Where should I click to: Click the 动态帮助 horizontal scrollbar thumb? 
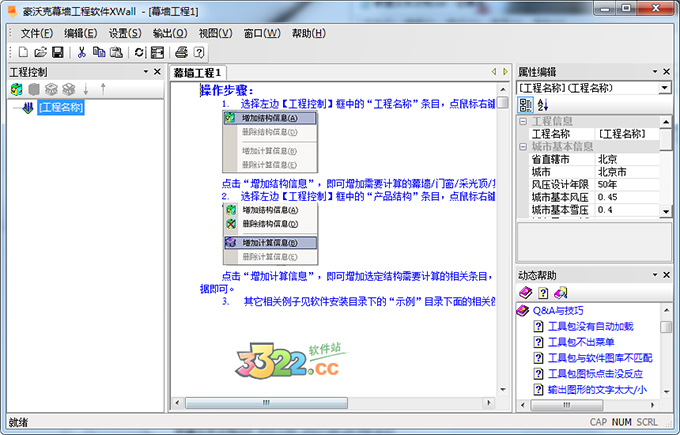tap(566, 405)
